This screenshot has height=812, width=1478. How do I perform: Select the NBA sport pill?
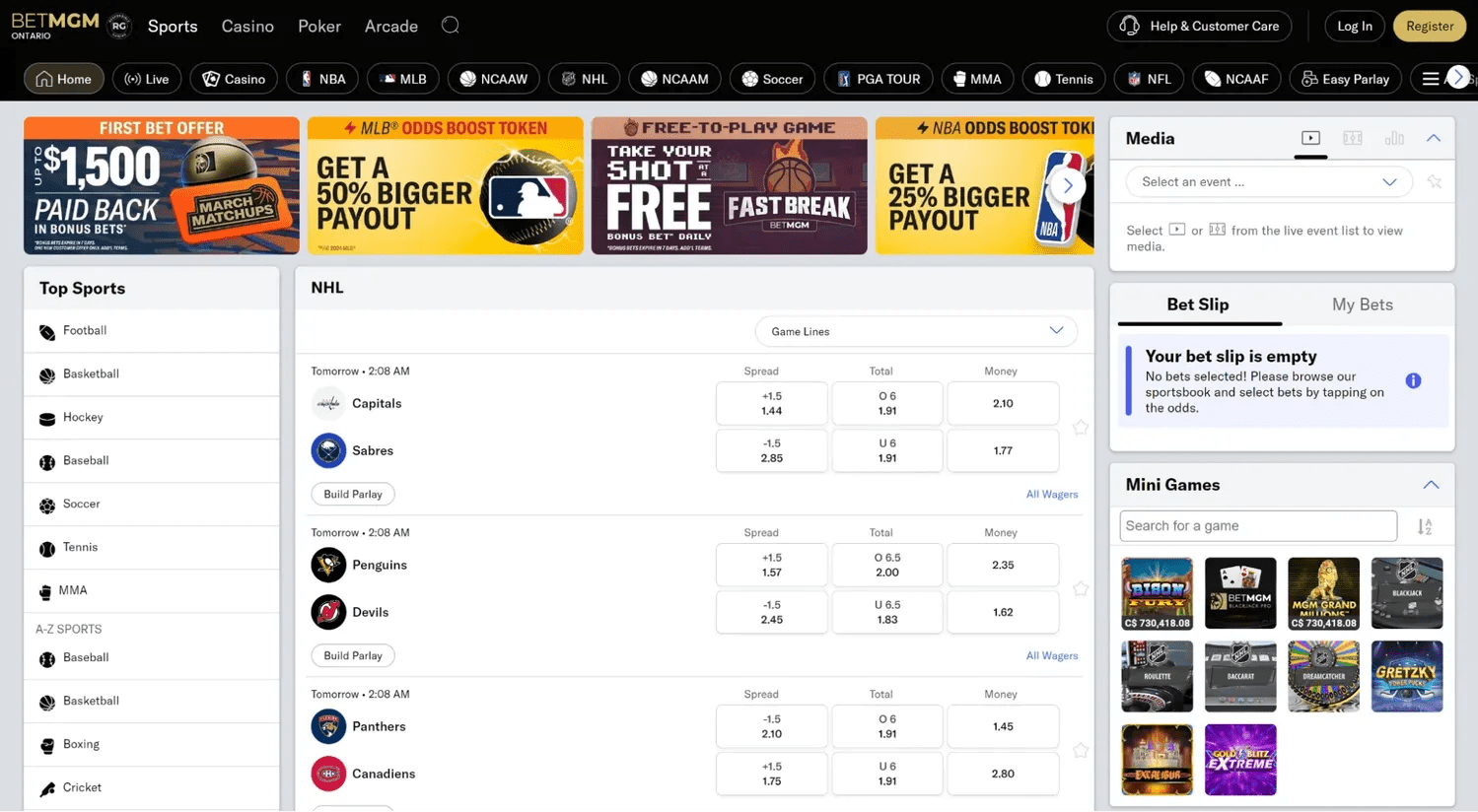[x=322, y=79]
